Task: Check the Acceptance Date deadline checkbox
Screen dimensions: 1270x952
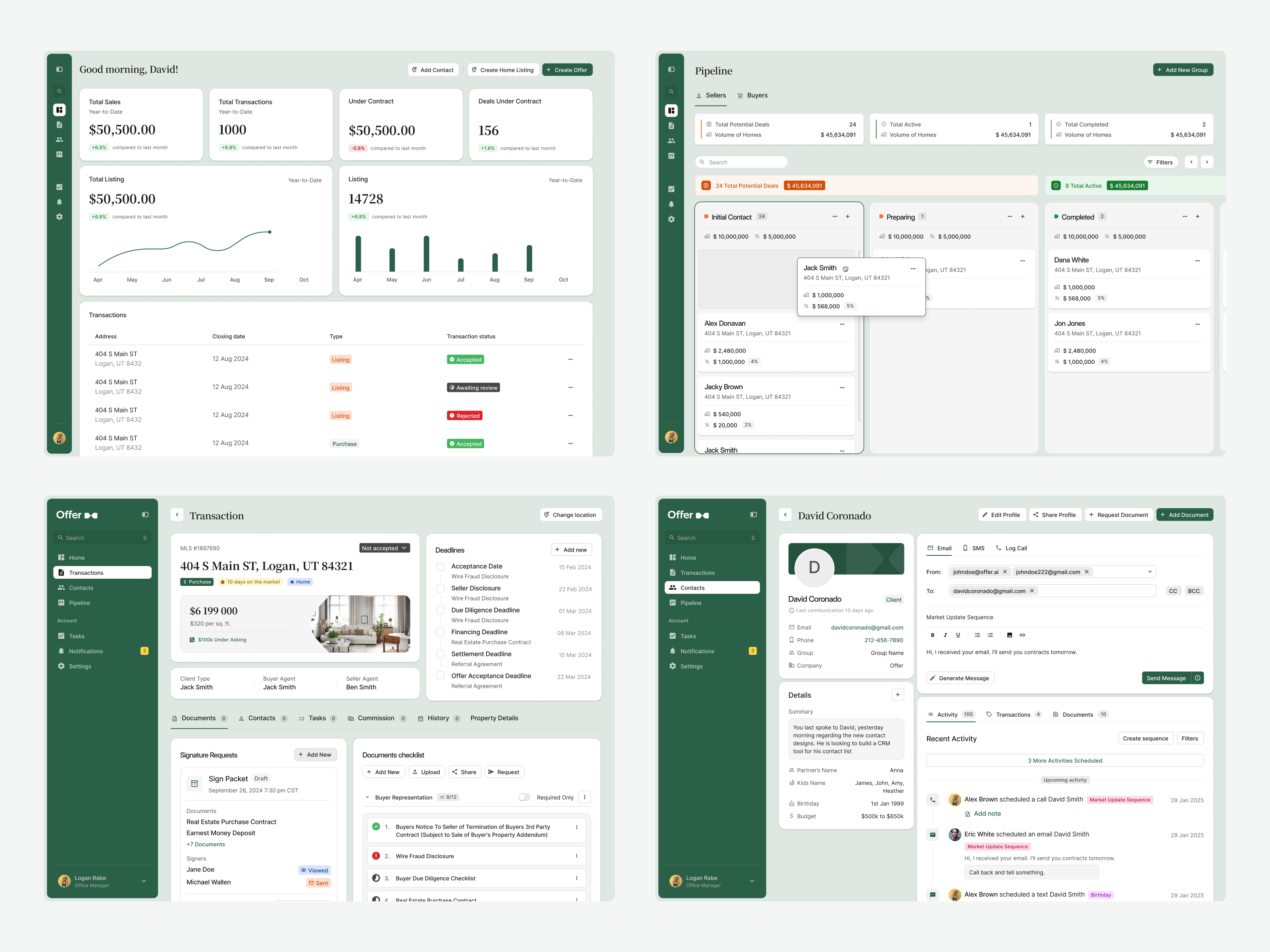Action: pos(441,567)
